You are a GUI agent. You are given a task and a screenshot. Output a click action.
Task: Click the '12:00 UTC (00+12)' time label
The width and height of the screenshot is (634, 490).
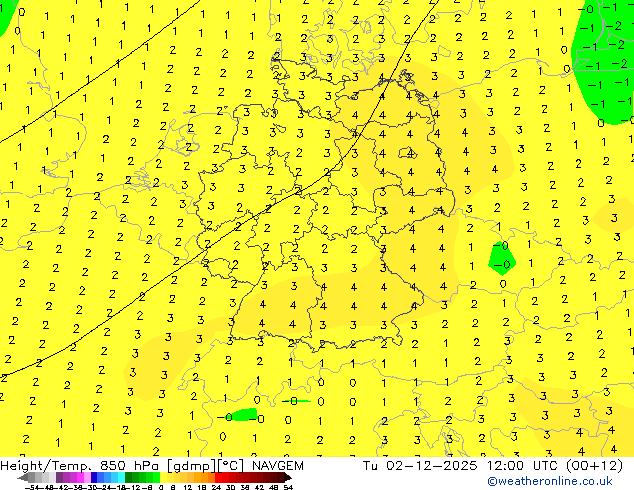tap(555, 466)
